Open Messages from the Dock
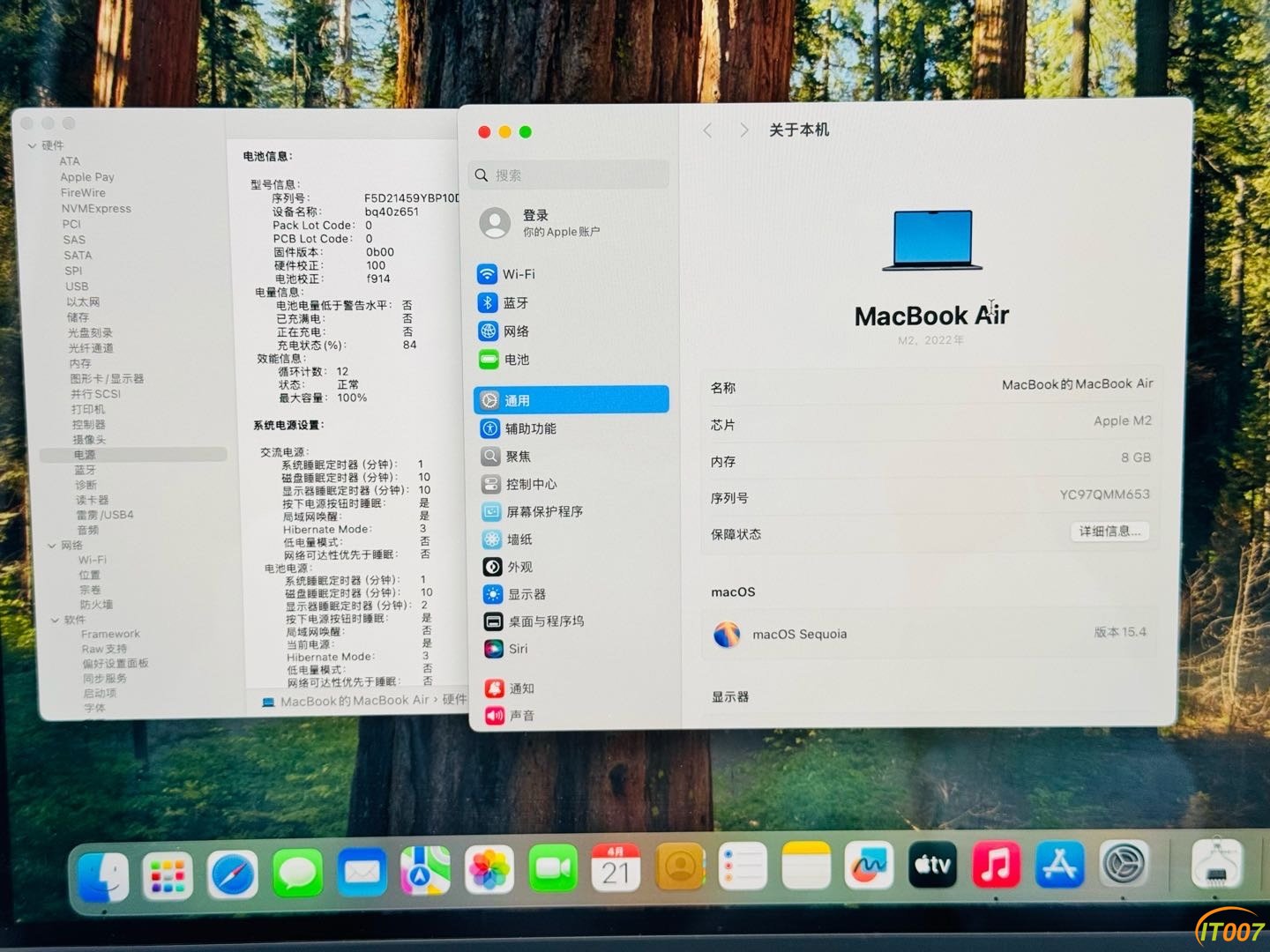 point(297,874)
